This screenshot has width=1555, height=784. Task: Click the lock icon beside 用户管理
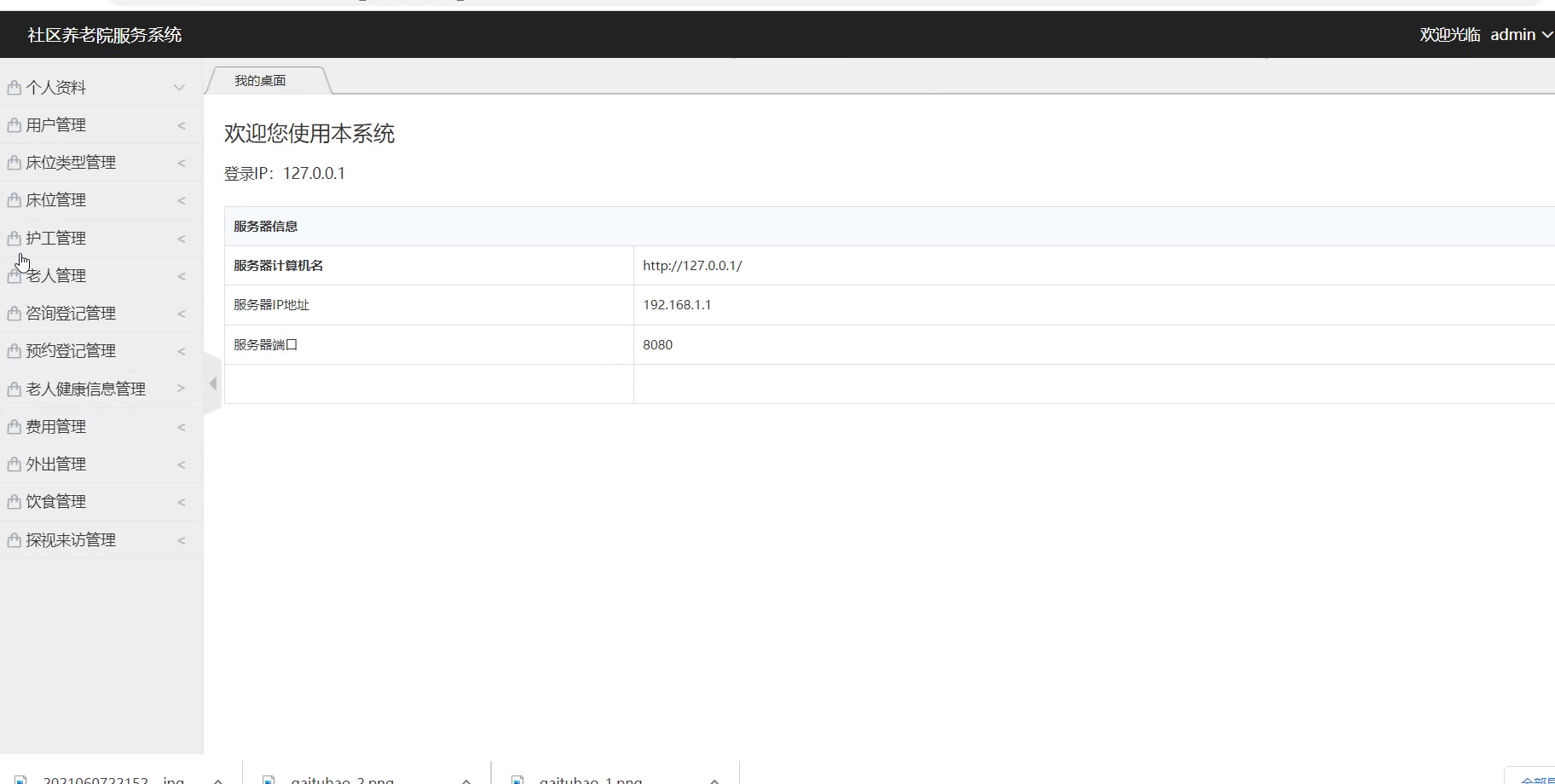14,124
